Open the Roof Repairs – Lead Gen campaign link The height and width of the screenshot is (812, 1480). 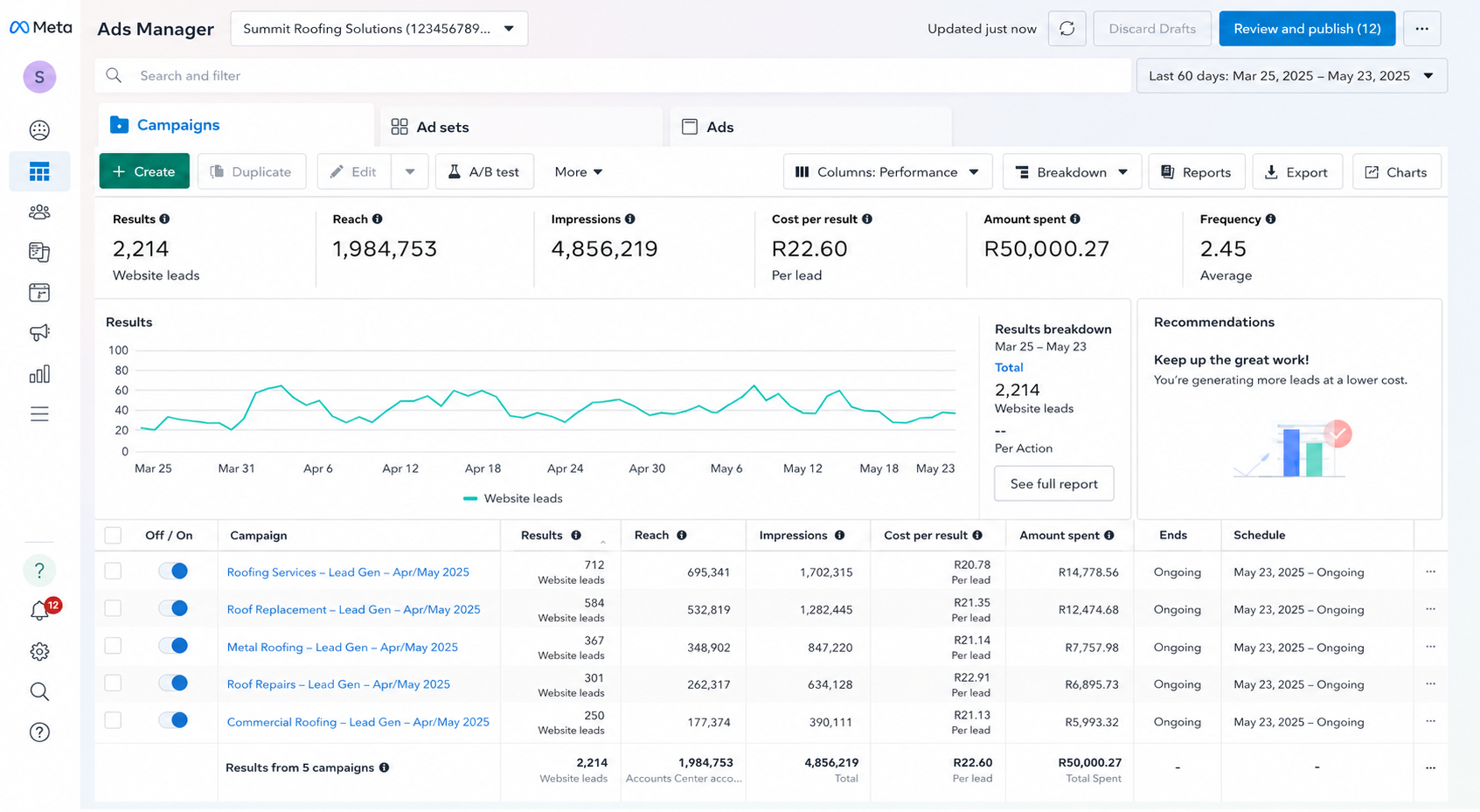click(338, 684)
